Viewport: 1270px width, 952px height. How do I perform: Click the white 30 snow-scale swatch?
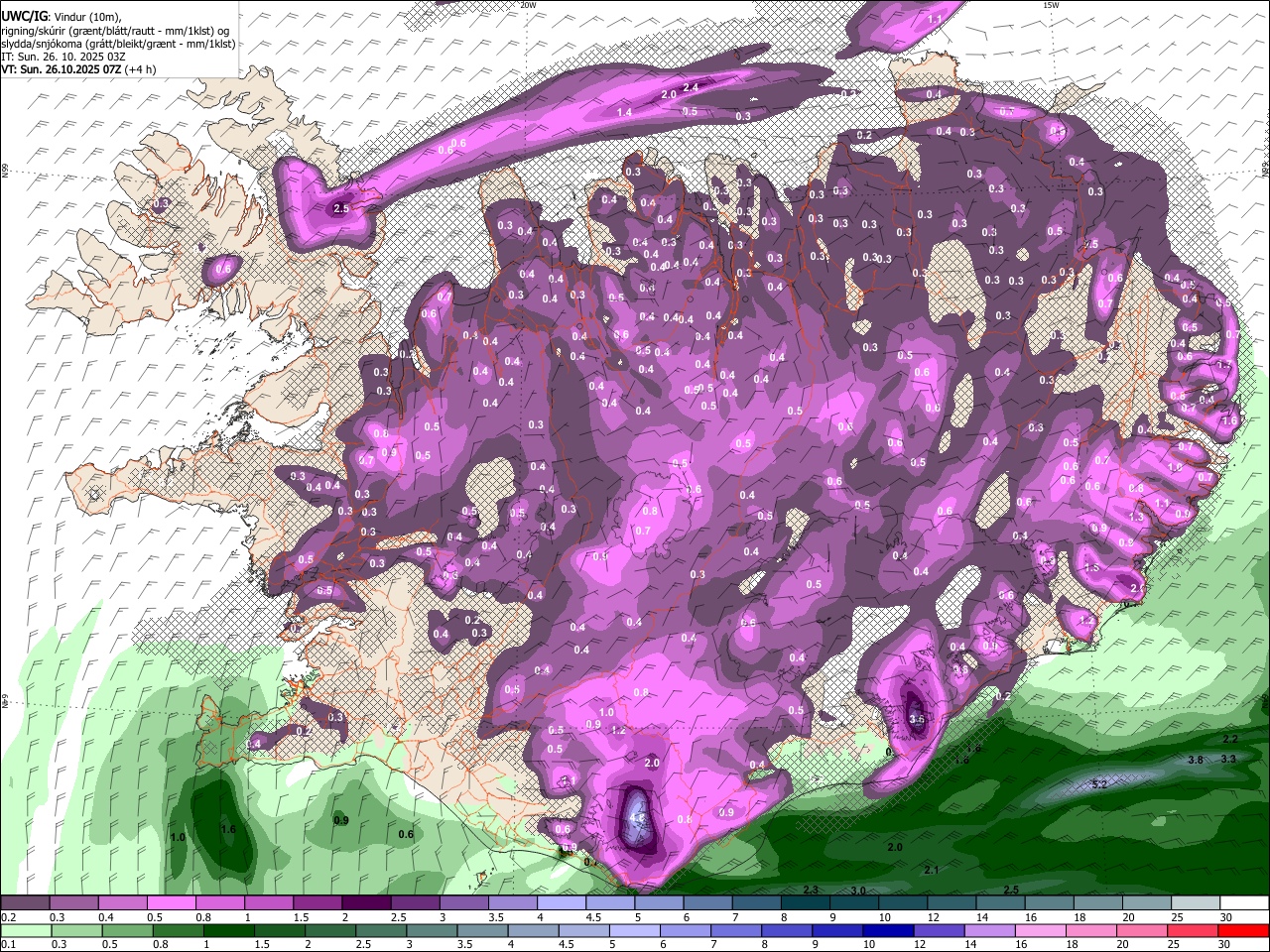point(1244,903)
